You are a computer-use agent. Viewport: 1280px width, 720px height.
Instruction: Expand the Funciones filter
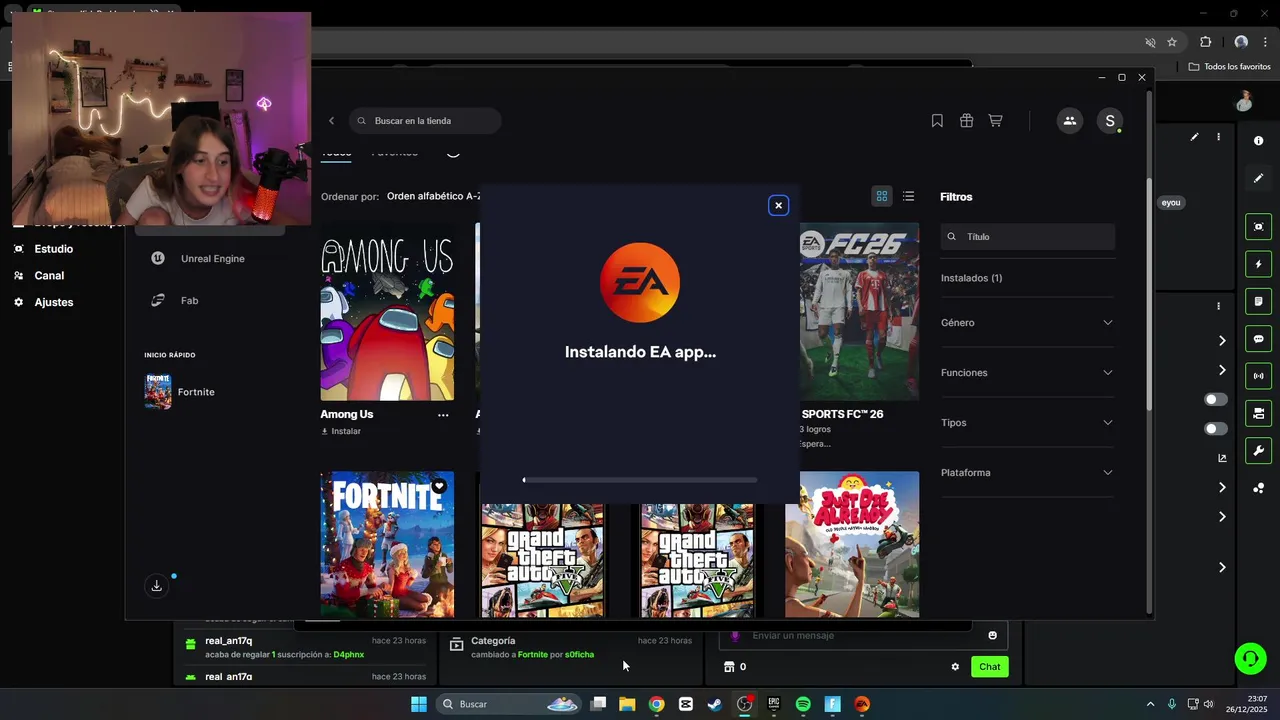tap(1027, 373)
